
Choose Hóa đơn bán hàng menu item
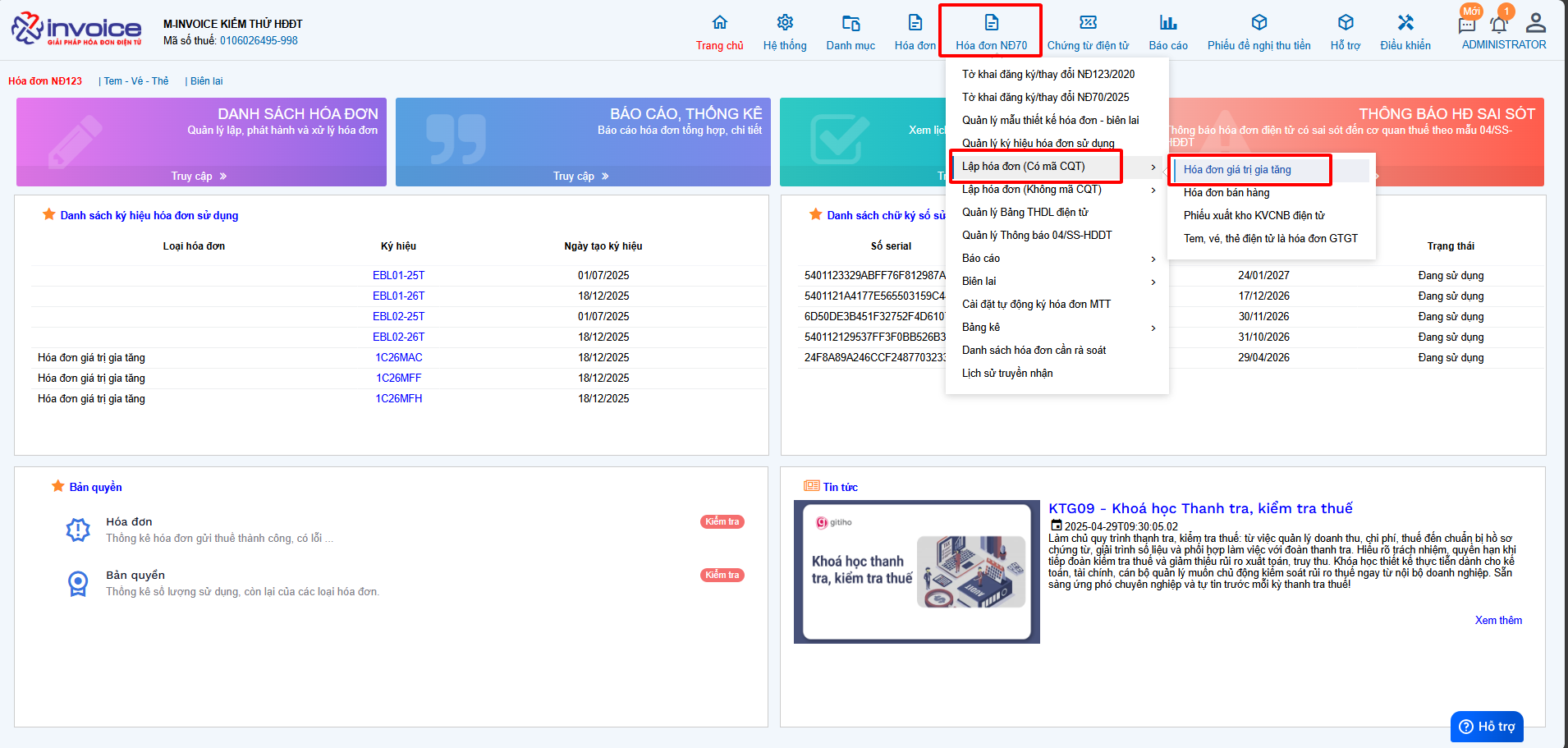[1226, 193]
